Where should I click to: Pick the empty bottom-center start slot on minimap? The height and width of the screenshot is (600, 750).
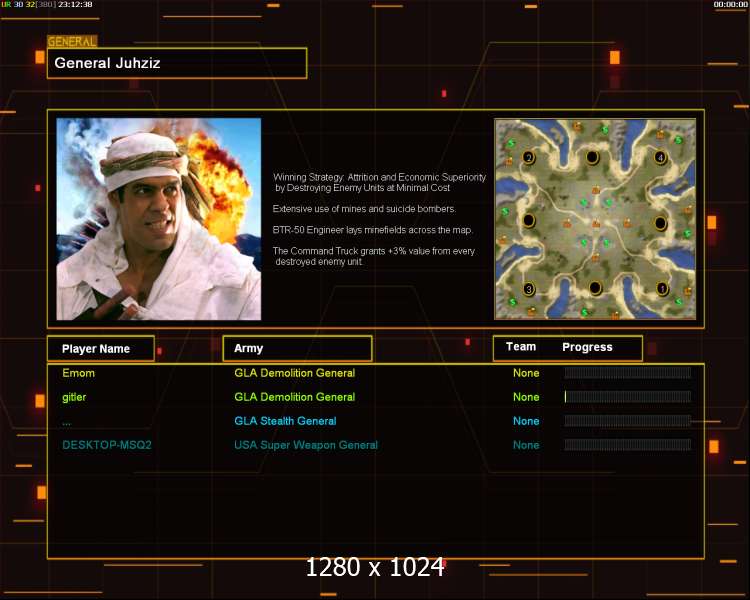point(595,288)
